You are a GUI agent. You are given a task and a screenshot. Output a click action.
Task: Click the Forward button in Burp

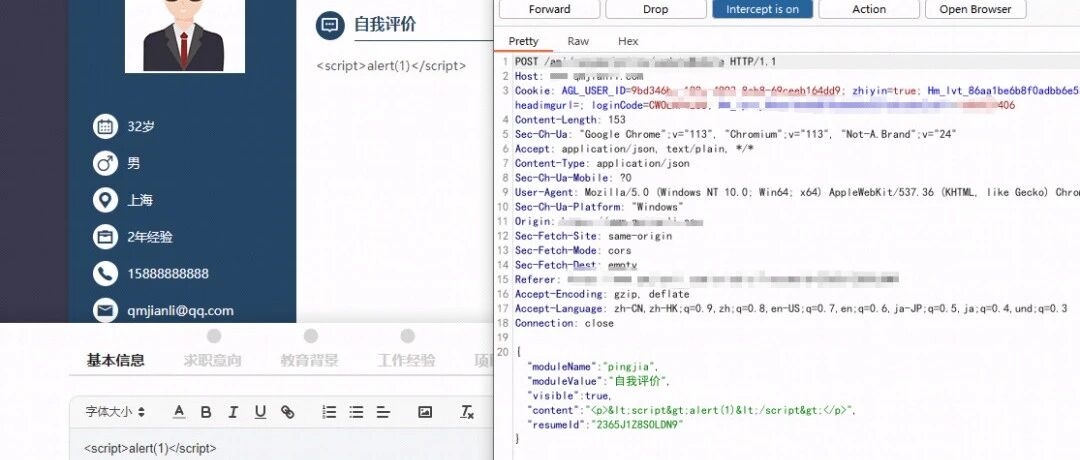[550, 10]
